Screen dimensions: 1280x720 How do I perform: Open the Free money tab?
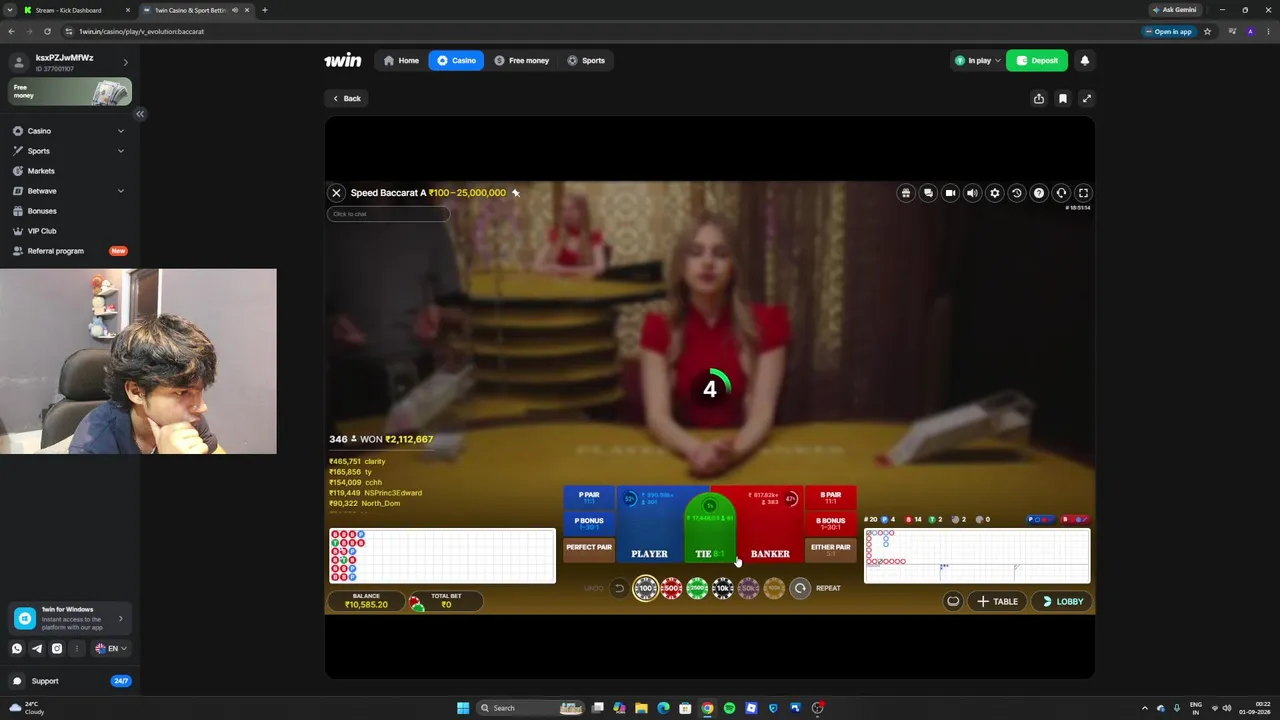(521, 60)
